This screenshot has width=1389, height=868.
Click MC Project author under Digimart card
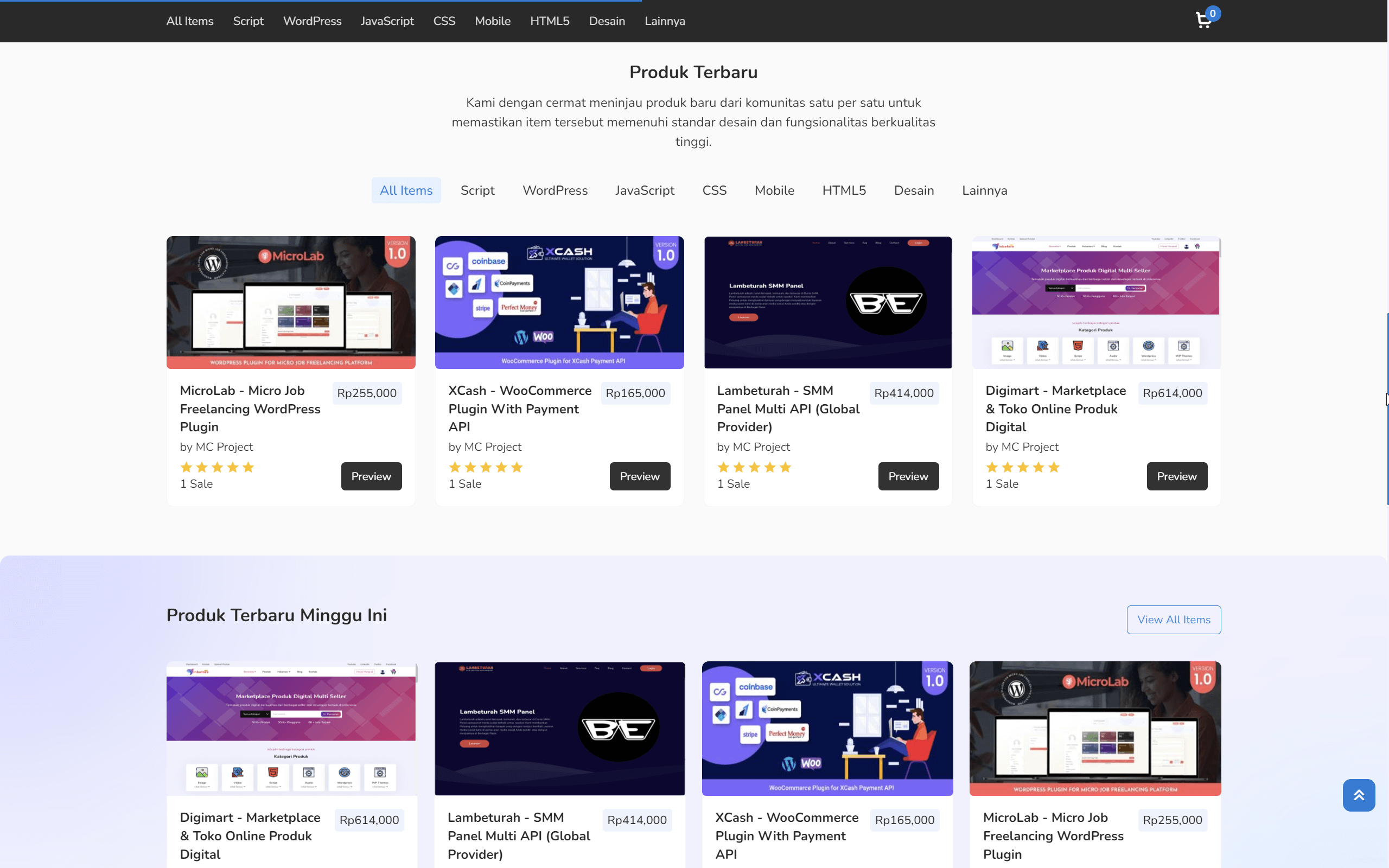tap(1030, 446)
